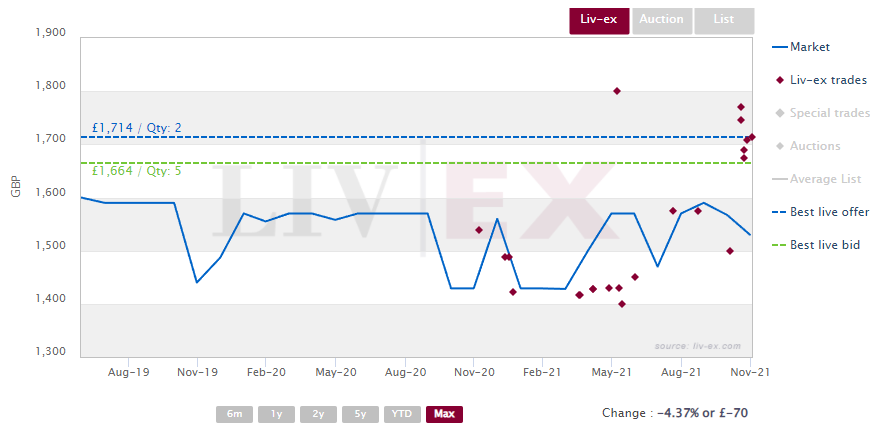Screen dimensions: 893x427
Task: Enable the Auctions legend series
Action: 814,146
